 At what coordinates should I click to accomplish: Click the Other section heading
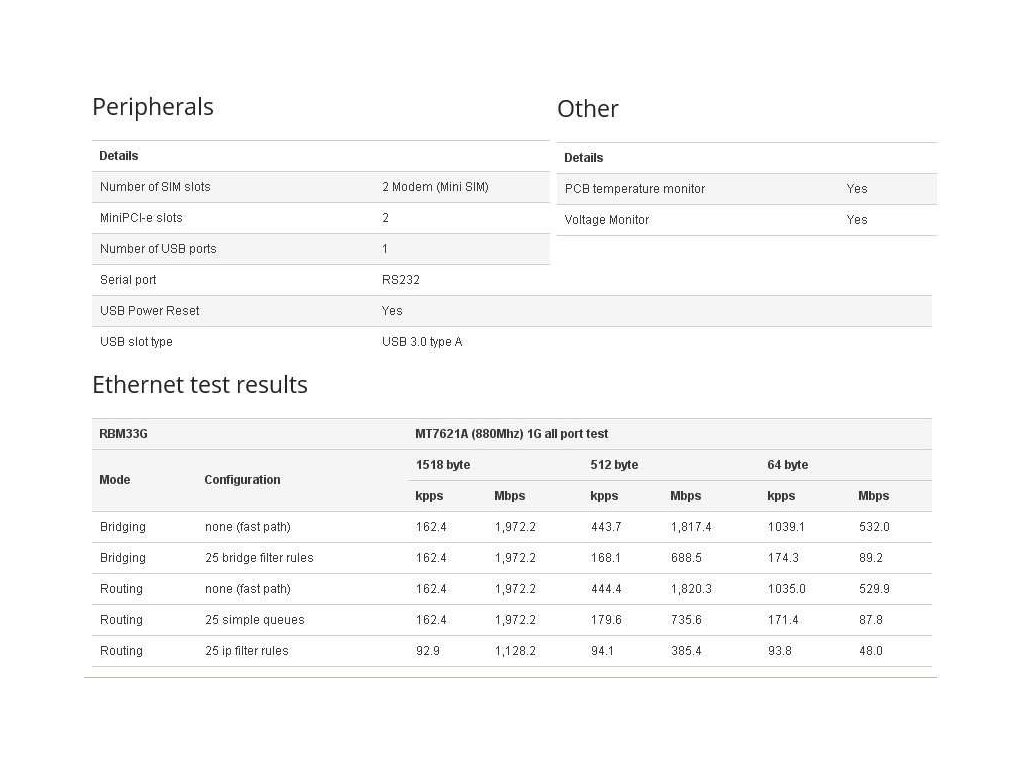588,109
